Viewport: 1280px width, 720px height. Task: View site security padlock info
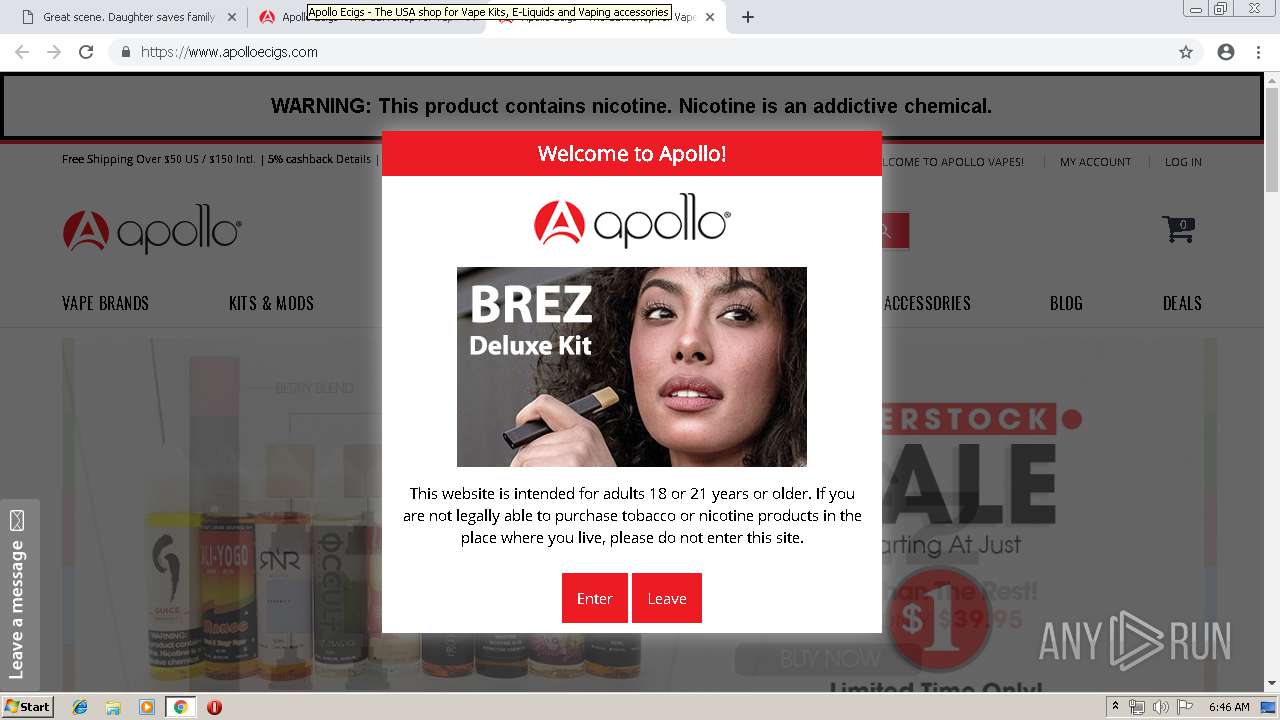coord(125,52)
